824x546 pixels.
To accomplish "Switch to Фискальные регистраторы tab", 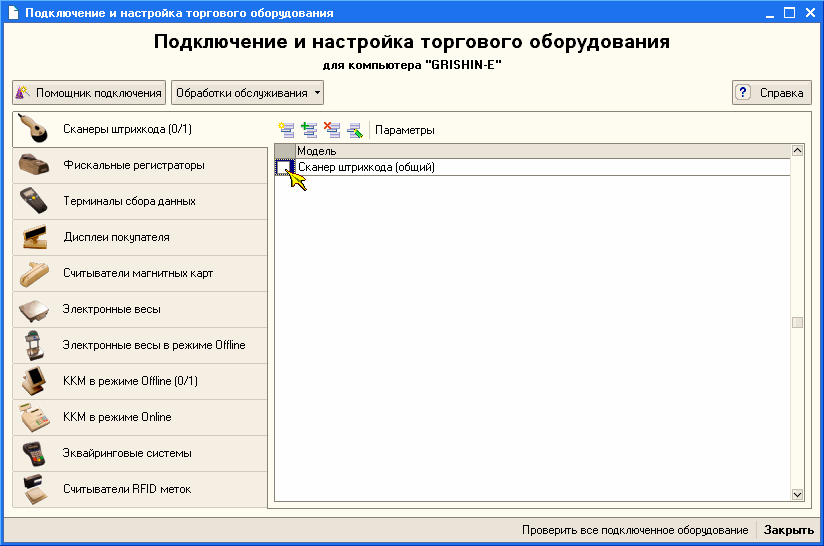I will coord(140,166).
